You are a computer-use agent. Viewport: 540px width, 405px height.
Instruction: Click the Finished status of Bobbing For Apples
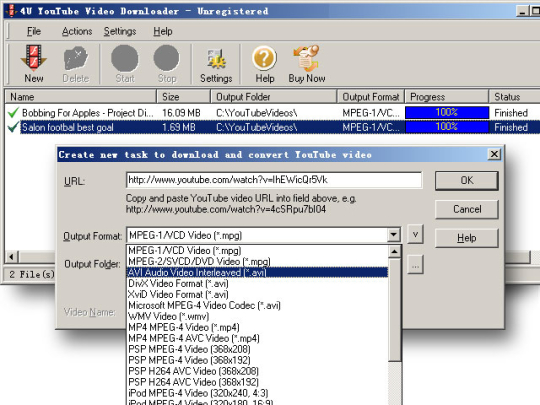point(511,113)
